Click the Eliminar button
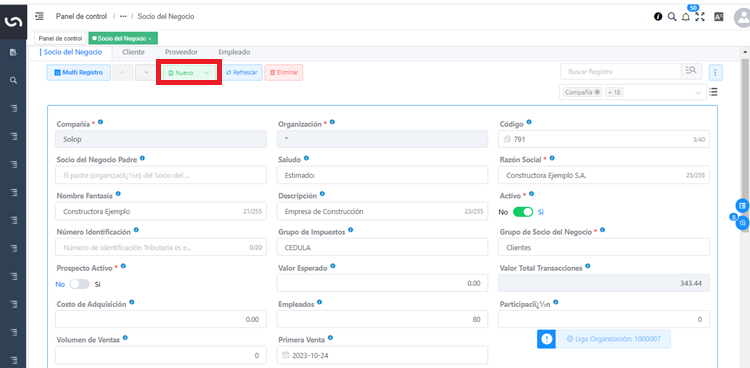Screen dimensions: 750x368 (284, 73)
